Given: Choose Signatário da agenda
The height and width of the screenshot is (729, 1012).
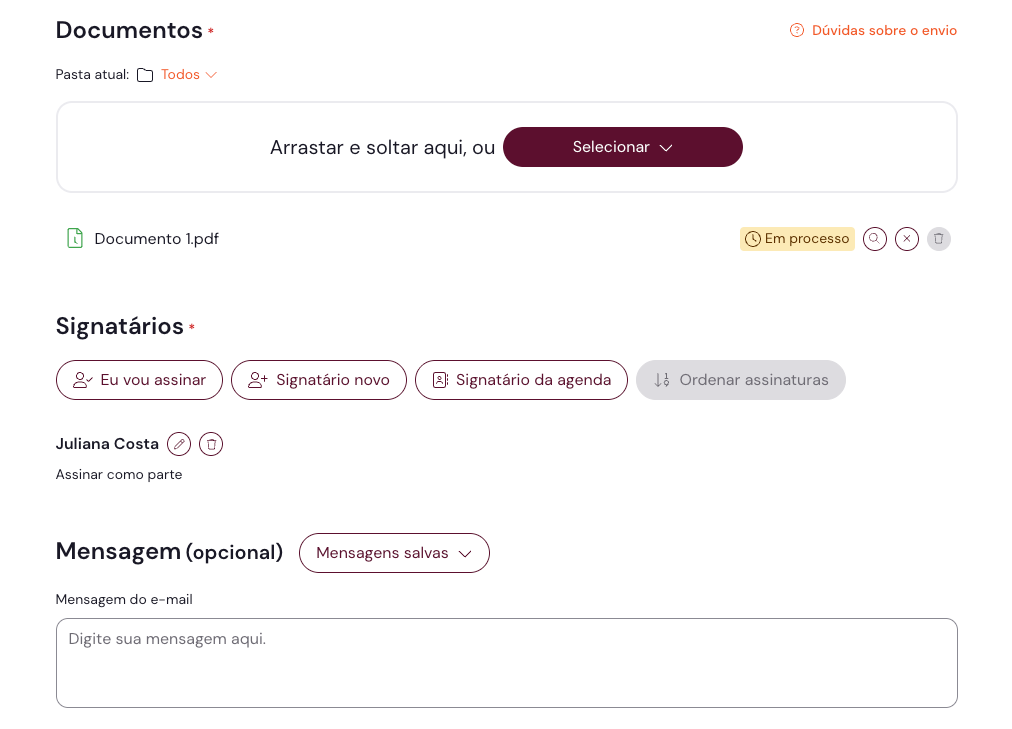Looking at the screenshot, I should click(521, 380).
